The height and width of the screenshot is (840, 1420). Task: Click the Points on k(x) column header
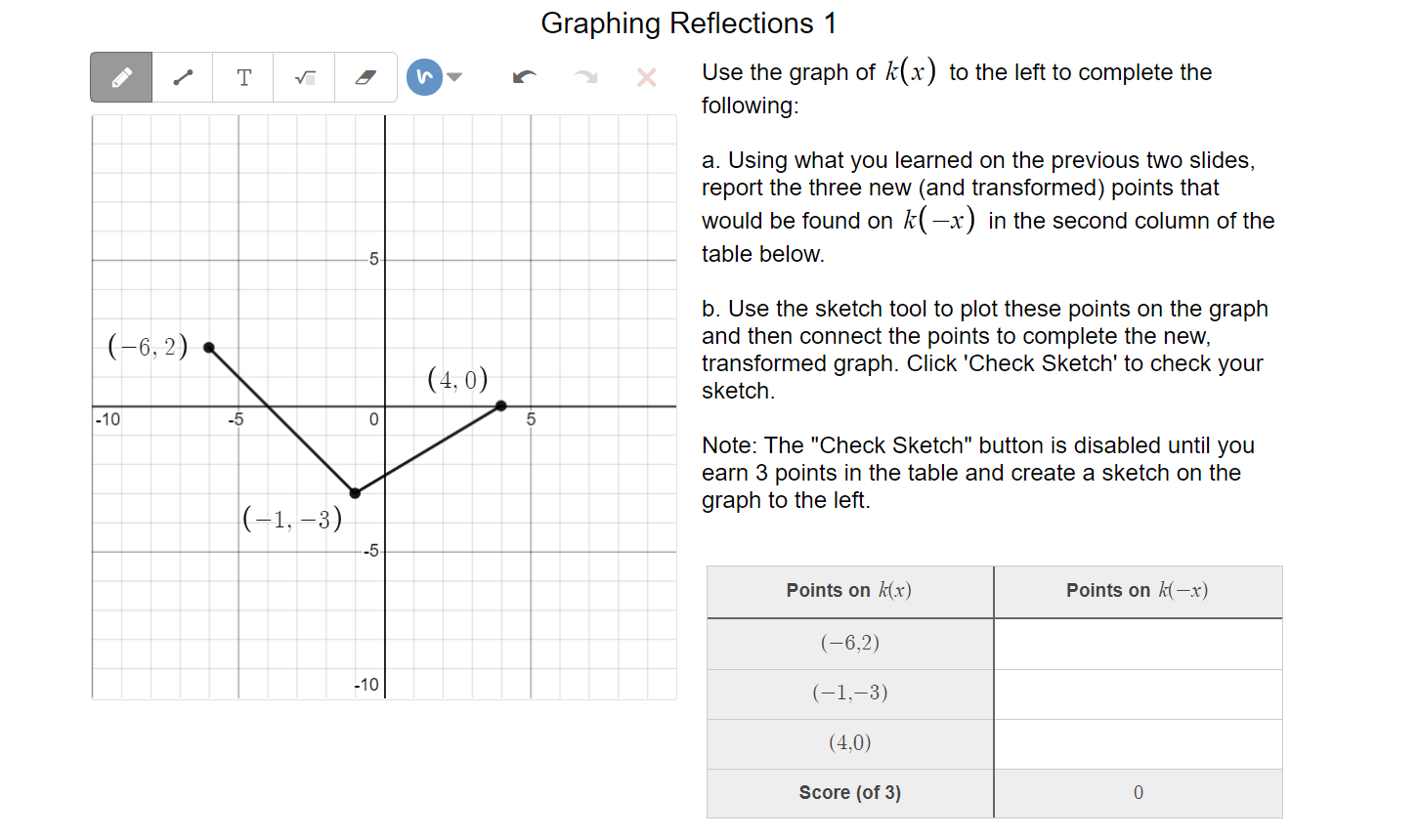849,590
